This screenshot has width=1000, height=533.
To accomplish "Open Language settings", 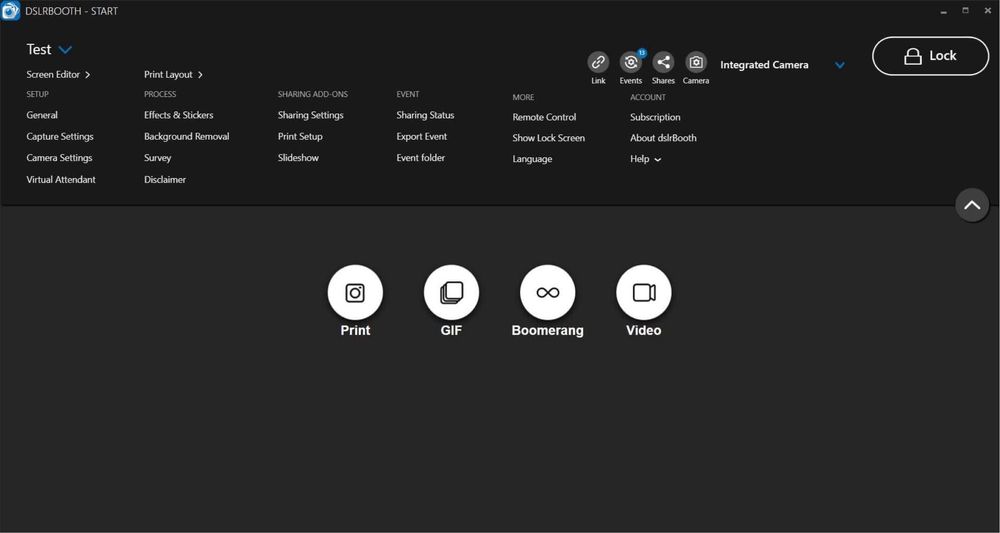I will tap(533, 159).
